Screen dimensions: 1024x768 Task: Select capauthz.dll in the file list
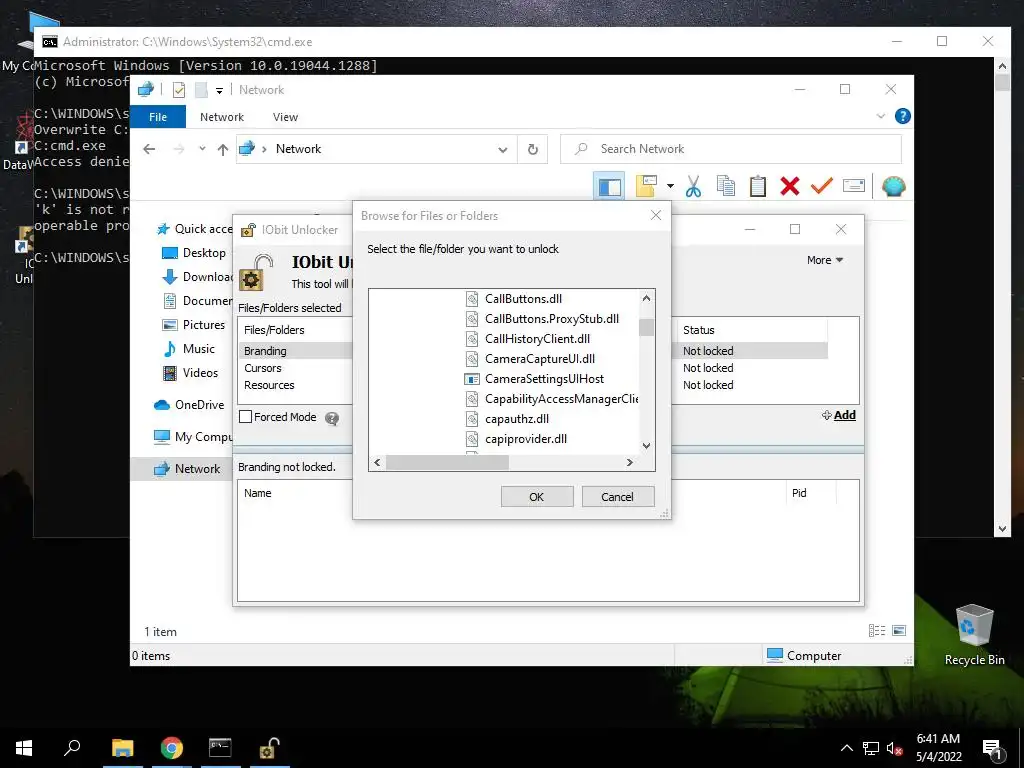click(517, 419)
